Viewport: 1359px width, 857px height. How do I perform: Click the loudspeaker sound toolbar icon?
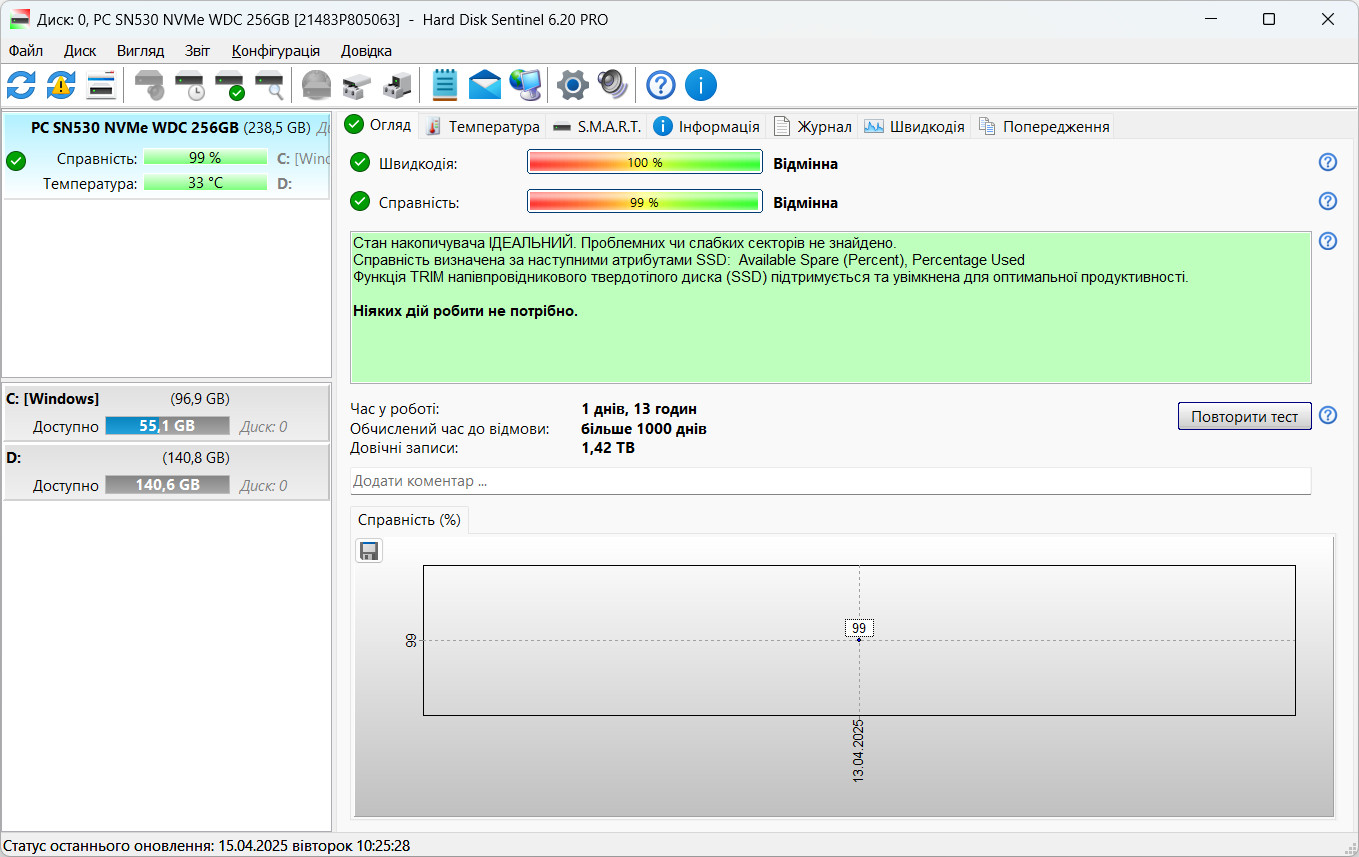612,85
